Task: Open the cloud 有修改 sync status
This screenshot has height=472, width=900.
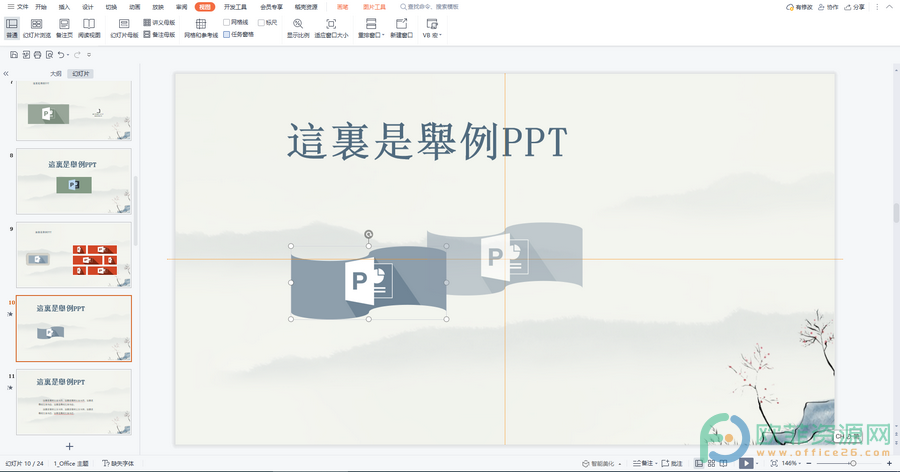Action: tap(799, 7)
